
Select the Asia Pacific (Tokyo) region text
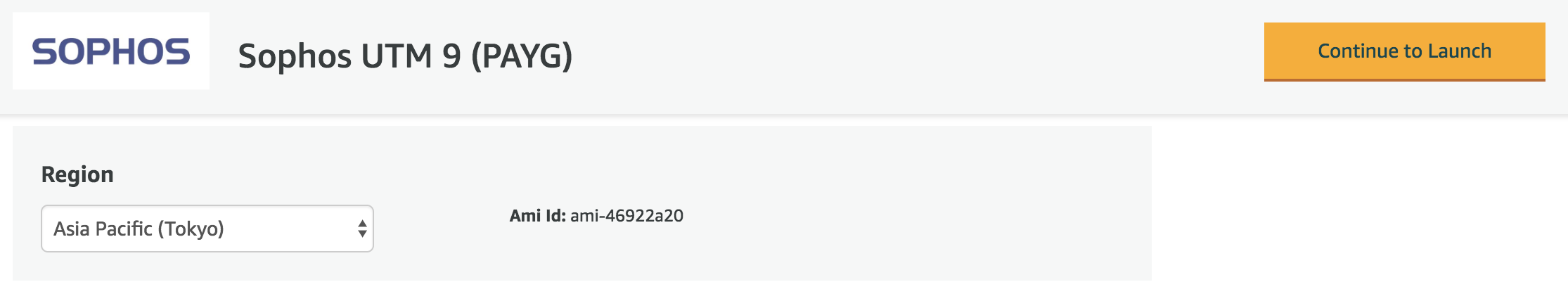(x=139, y=229)
